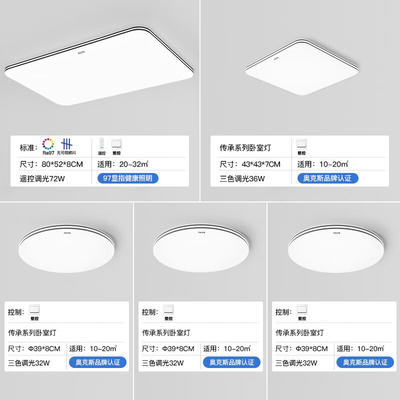Click the no-flicker wave lines icon
The image size is (400, 400).
point(67,144)
